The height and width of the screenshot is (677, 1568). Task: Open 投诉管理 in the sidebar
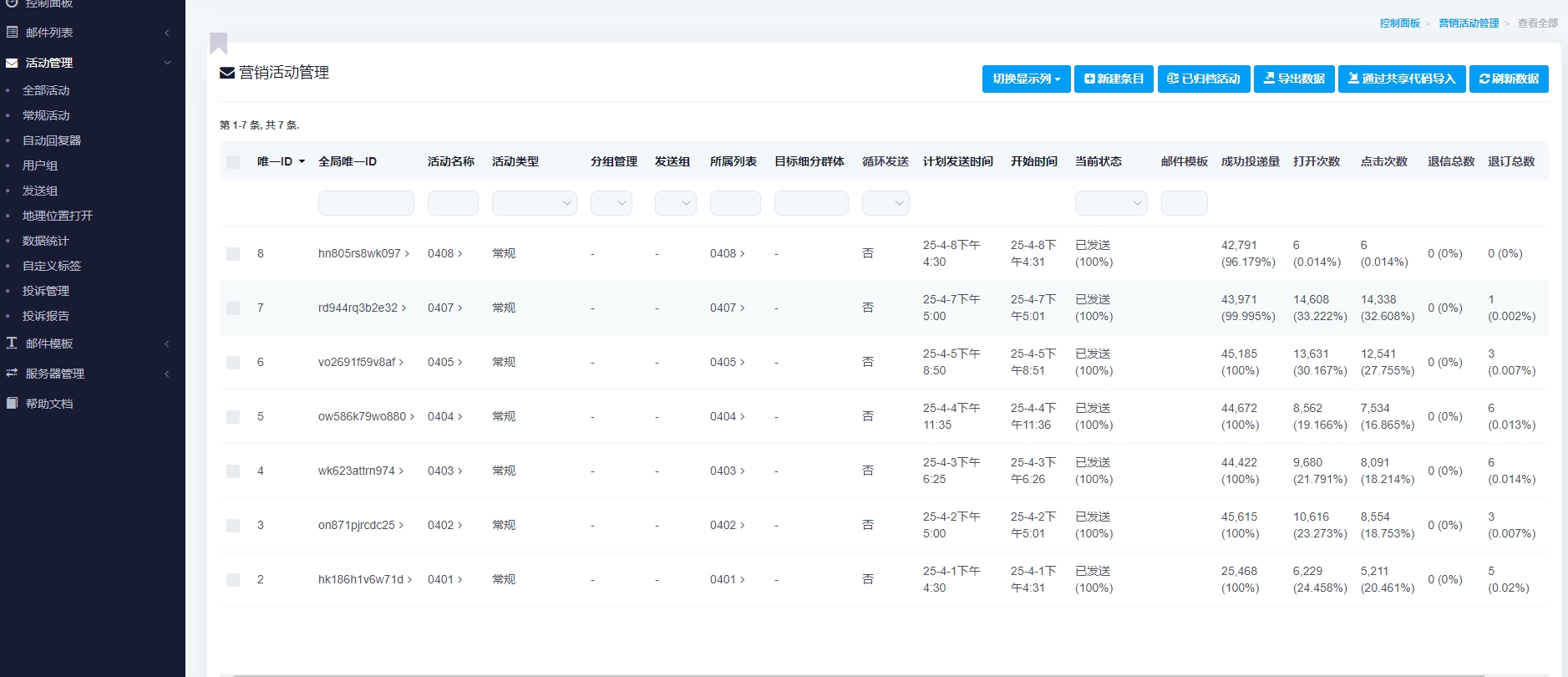click(46, 291)
